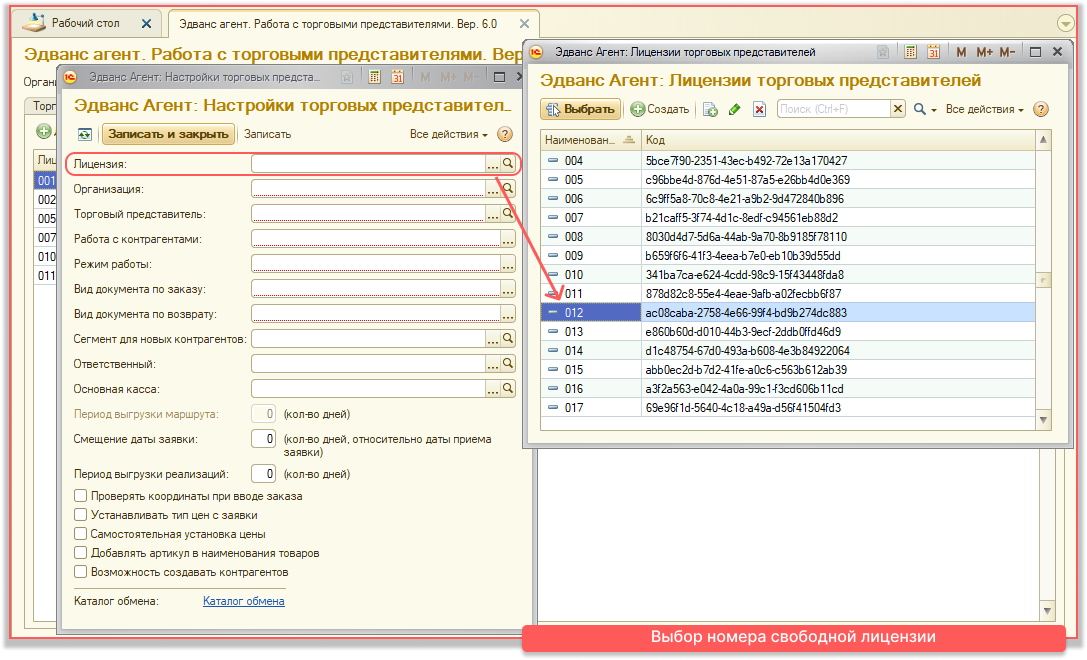Click the green pencil edit icon

735,109
